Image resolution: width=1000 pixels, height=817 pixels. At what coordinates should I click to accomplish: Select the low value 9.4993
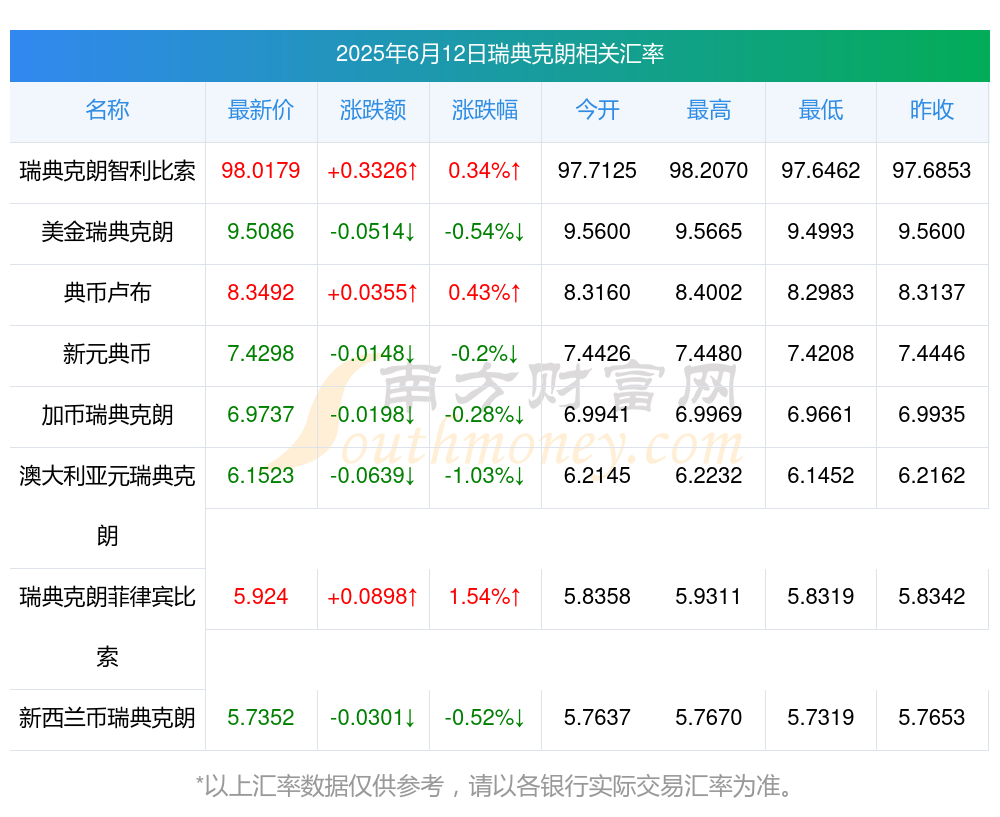pos(821,232)
